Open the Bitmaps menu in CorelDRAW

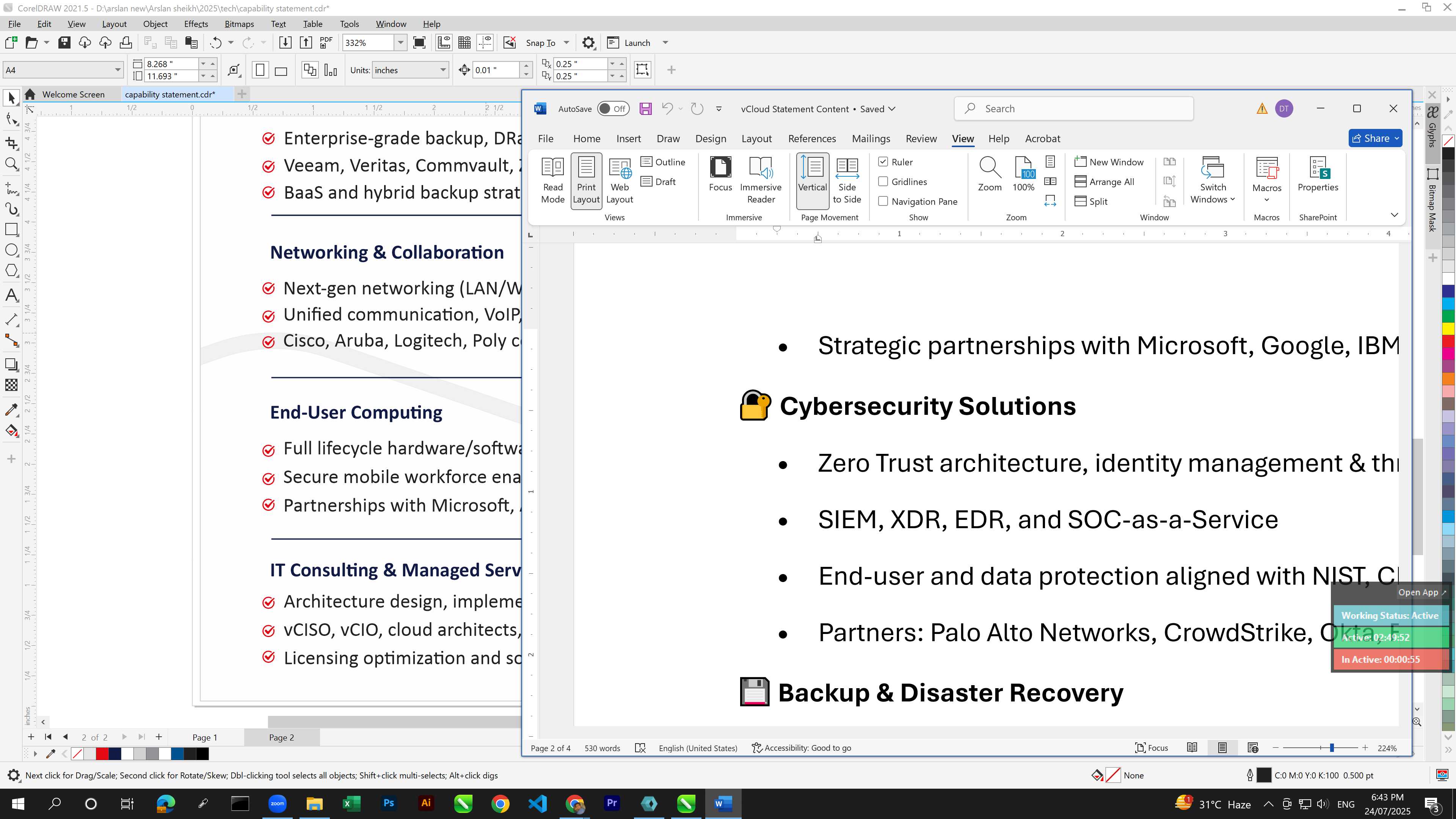click(x=239, y=24)
